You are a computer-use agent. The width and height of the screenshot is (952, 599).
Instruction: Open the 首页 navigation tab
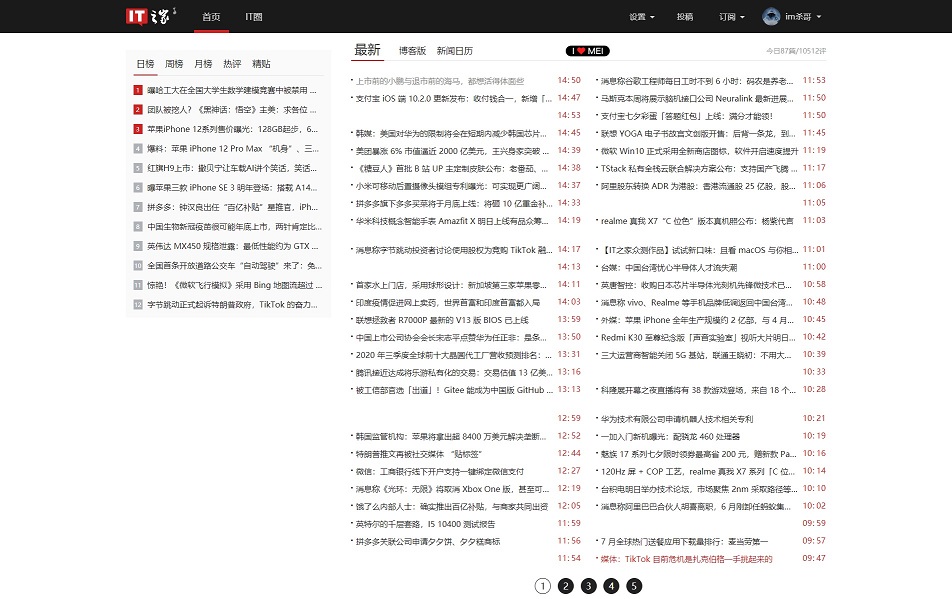pos(211,17)
